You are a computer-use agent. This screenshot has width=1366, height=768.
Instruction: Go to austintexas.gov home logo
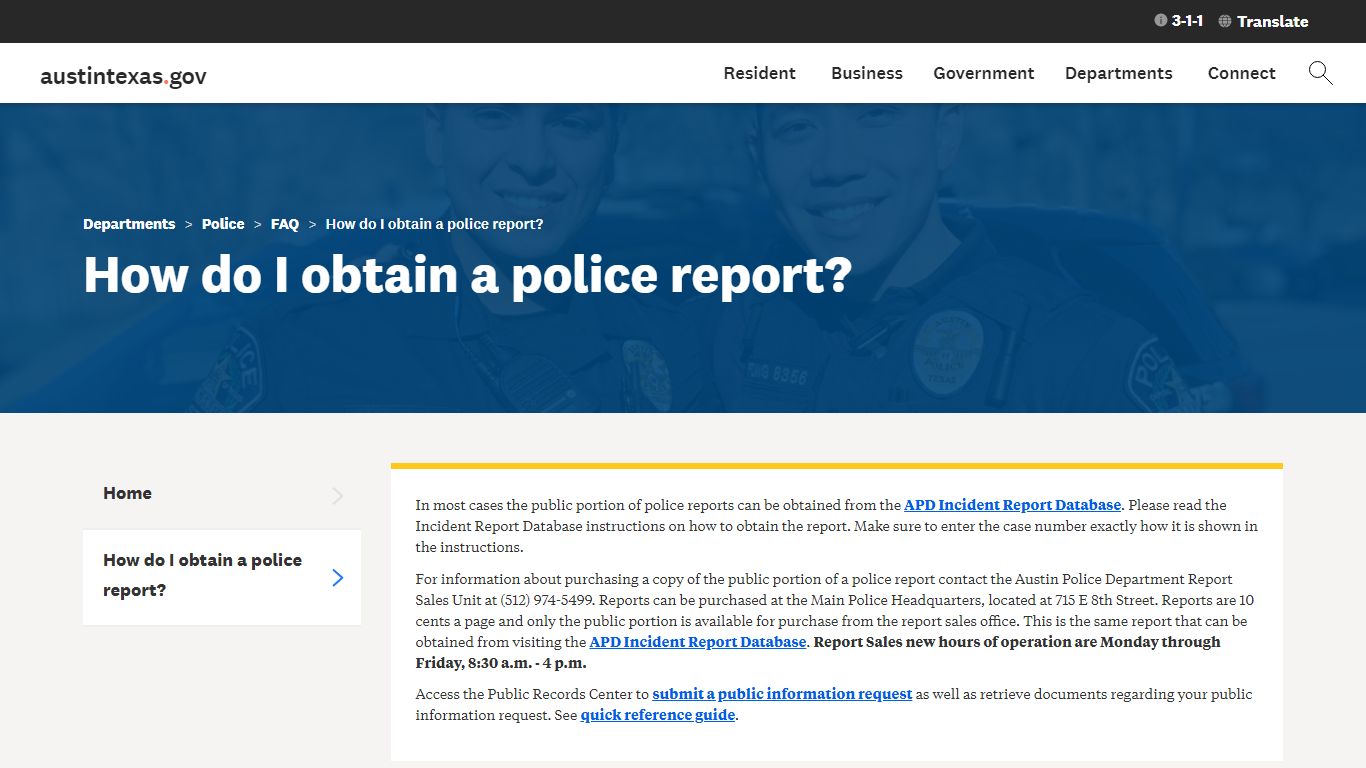(x=123, y=76)
